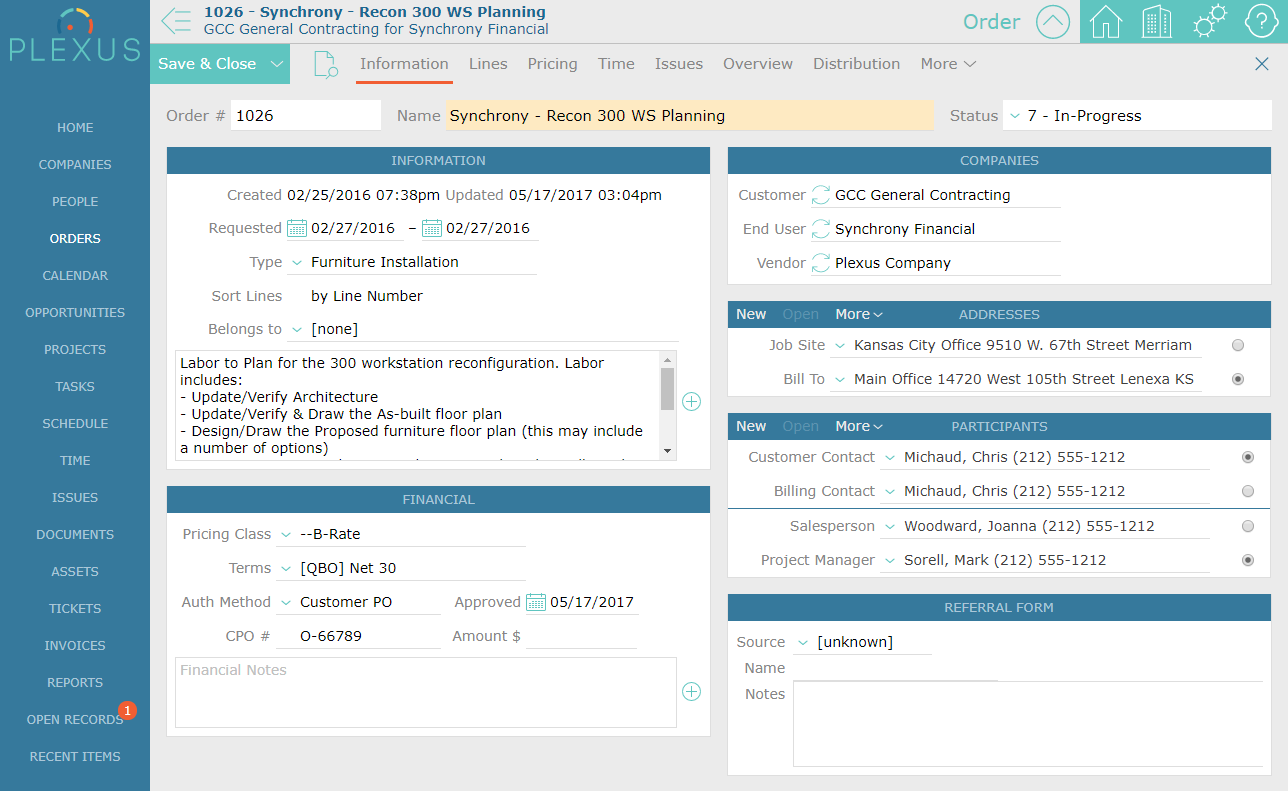This screenshot has width=1288, height=791.
Task: Expand the Financial Notes plus icon
Action: [x=691, y=691]
